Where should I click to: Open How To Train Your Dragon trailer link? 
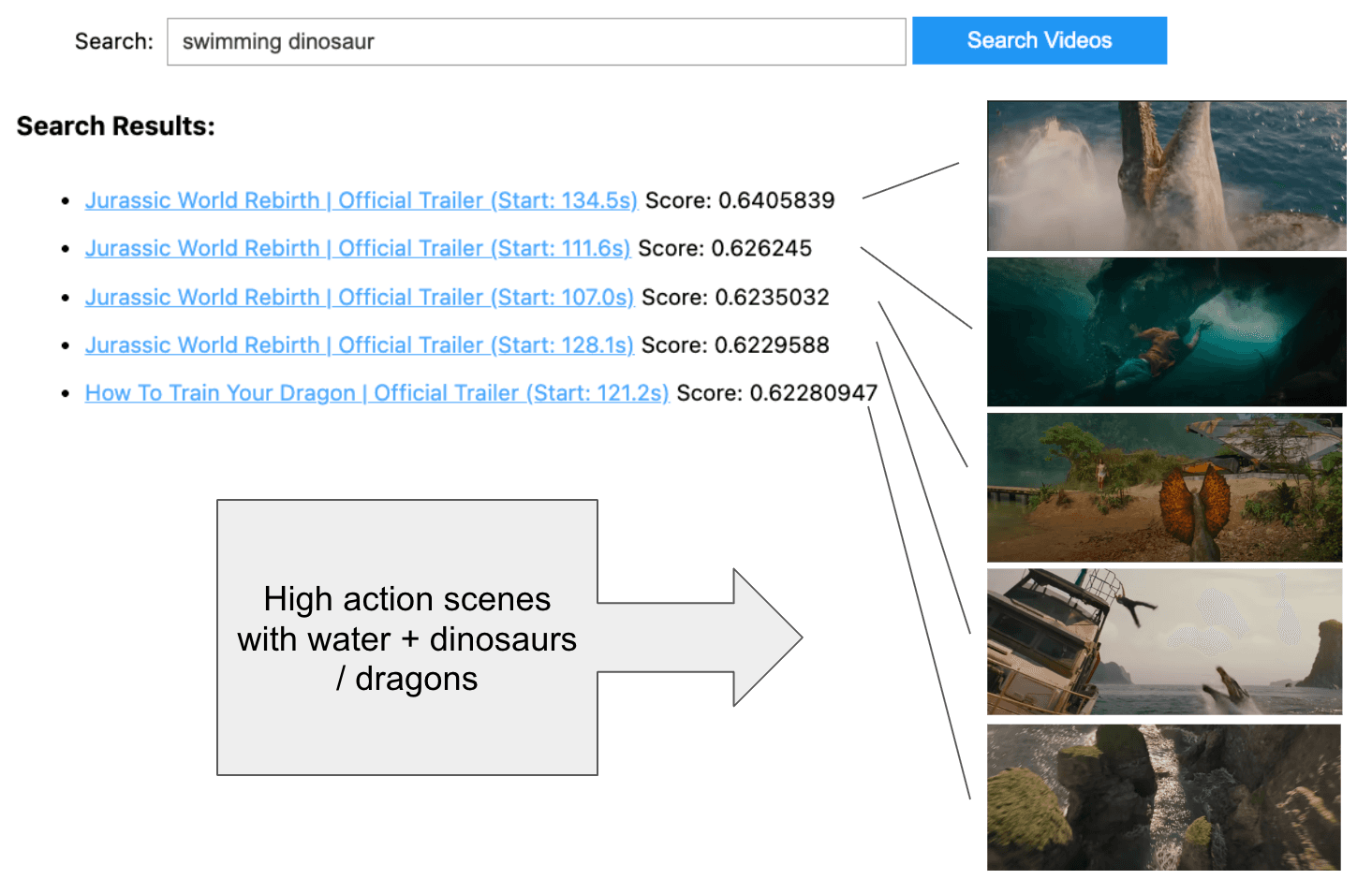pyautogui.click(x=376, y=392)
